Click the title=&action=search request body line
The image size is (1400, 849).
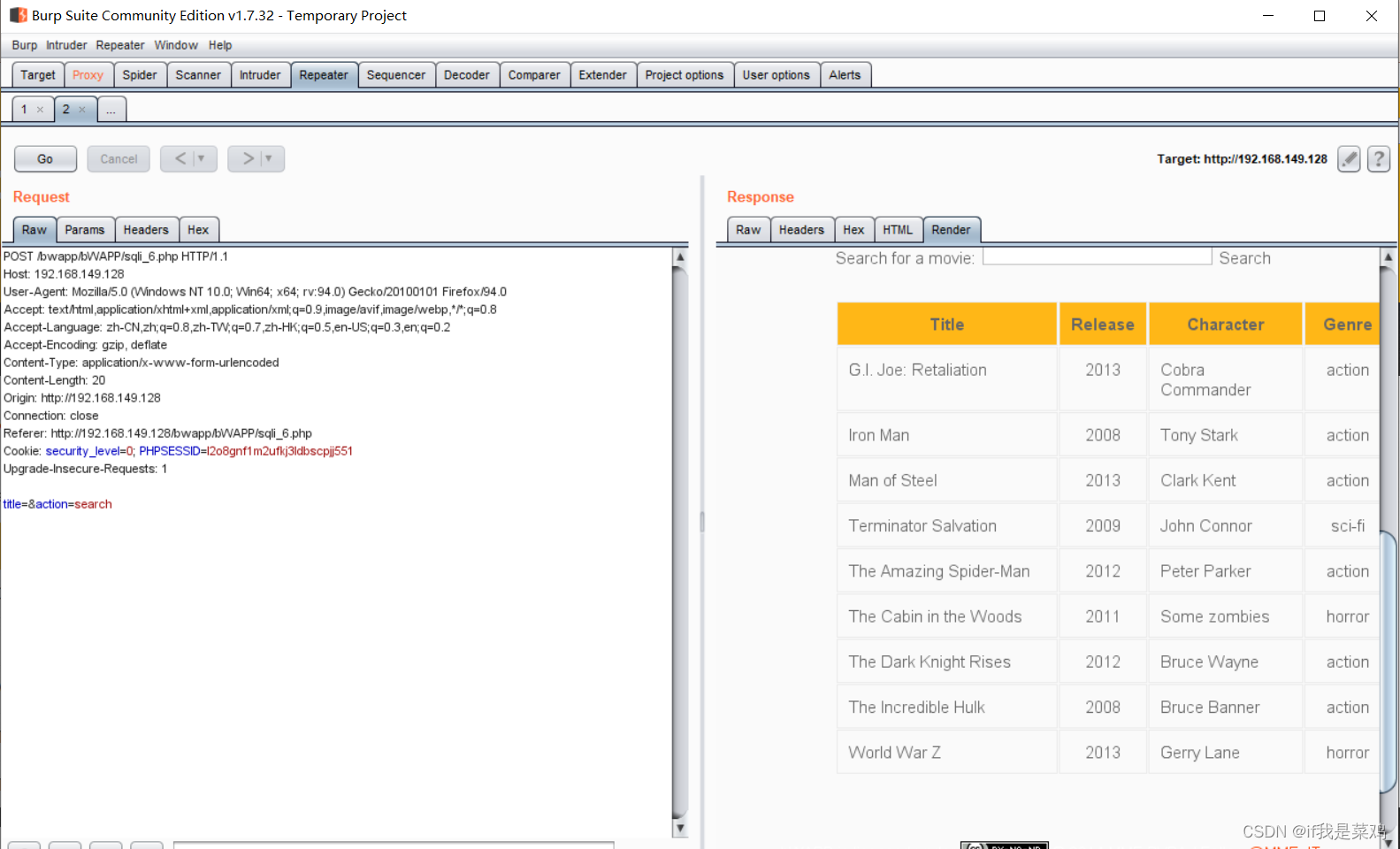click(x=57, y=504)
